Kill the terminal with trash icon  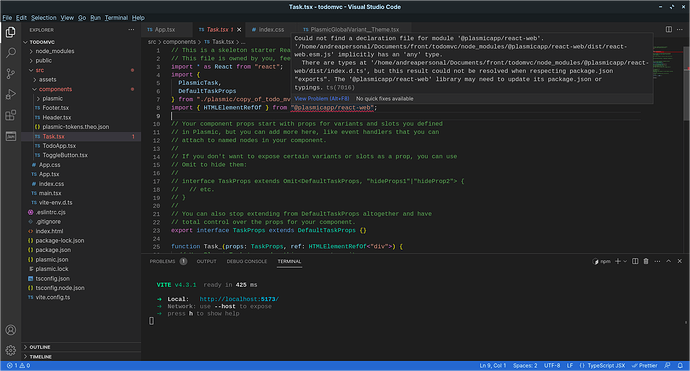coord(646,261)
